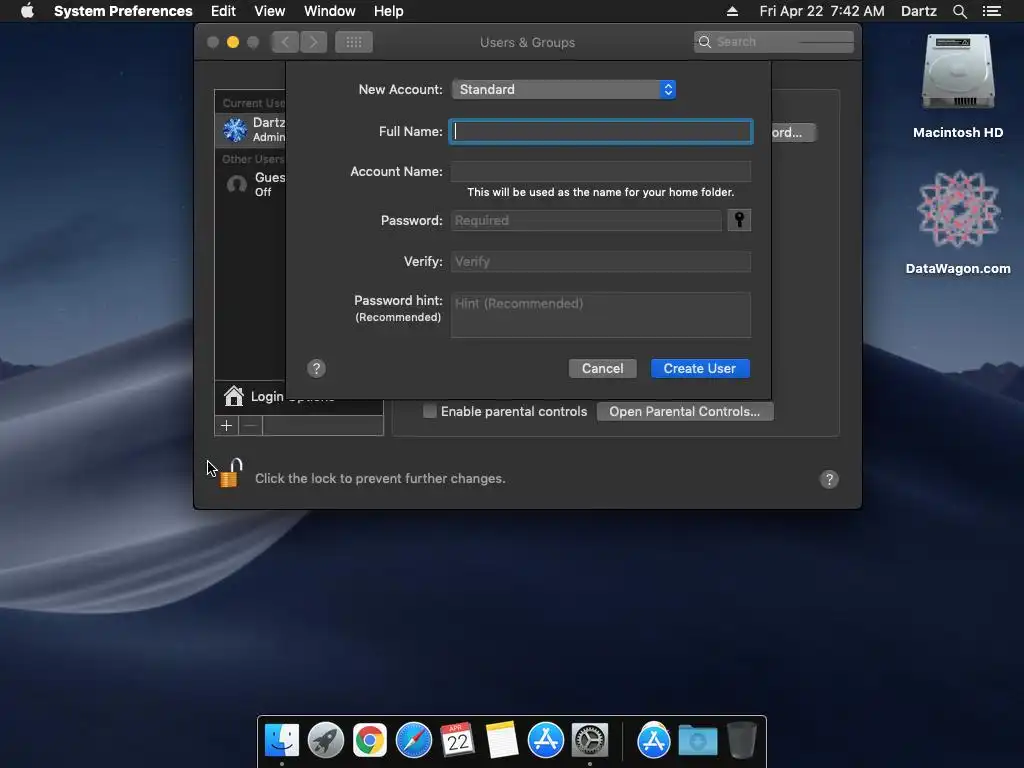Viewport: 1024px width, 768px height.
Task: Click the Create User button
Action: point(700,368)
